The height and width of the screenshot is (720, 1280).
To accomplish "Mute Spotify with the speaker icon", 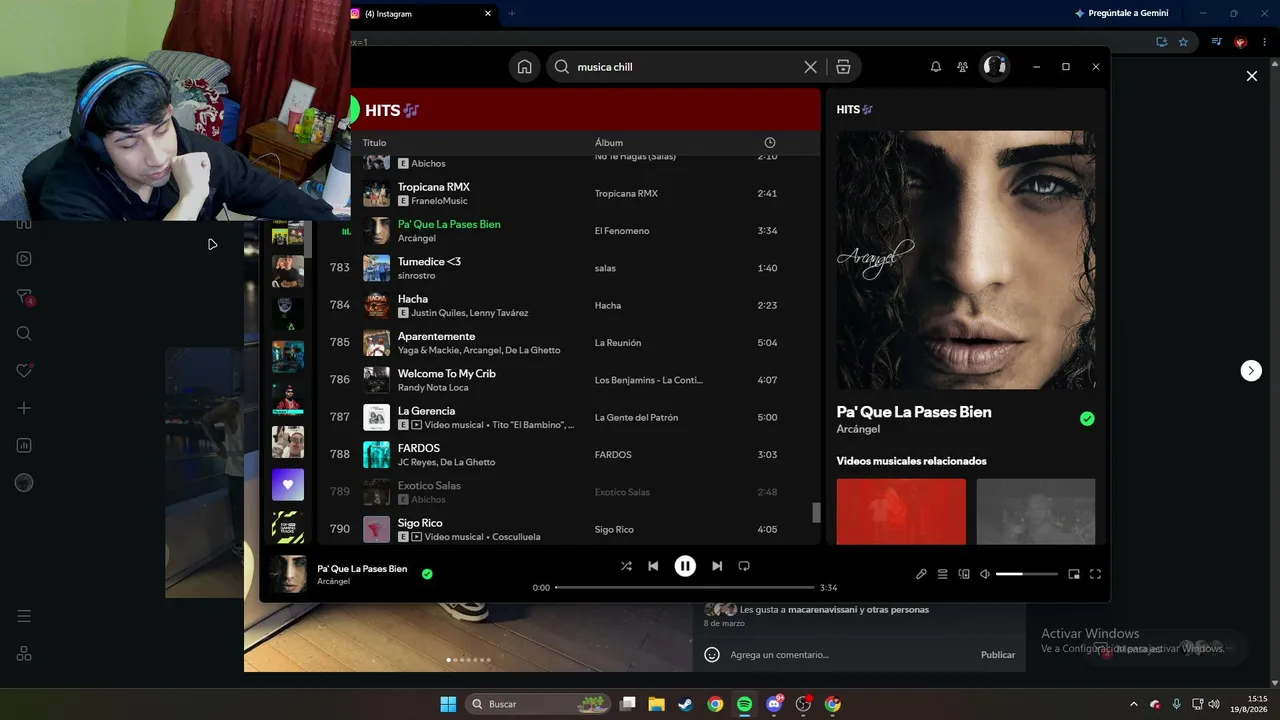I will click(985, 574).
